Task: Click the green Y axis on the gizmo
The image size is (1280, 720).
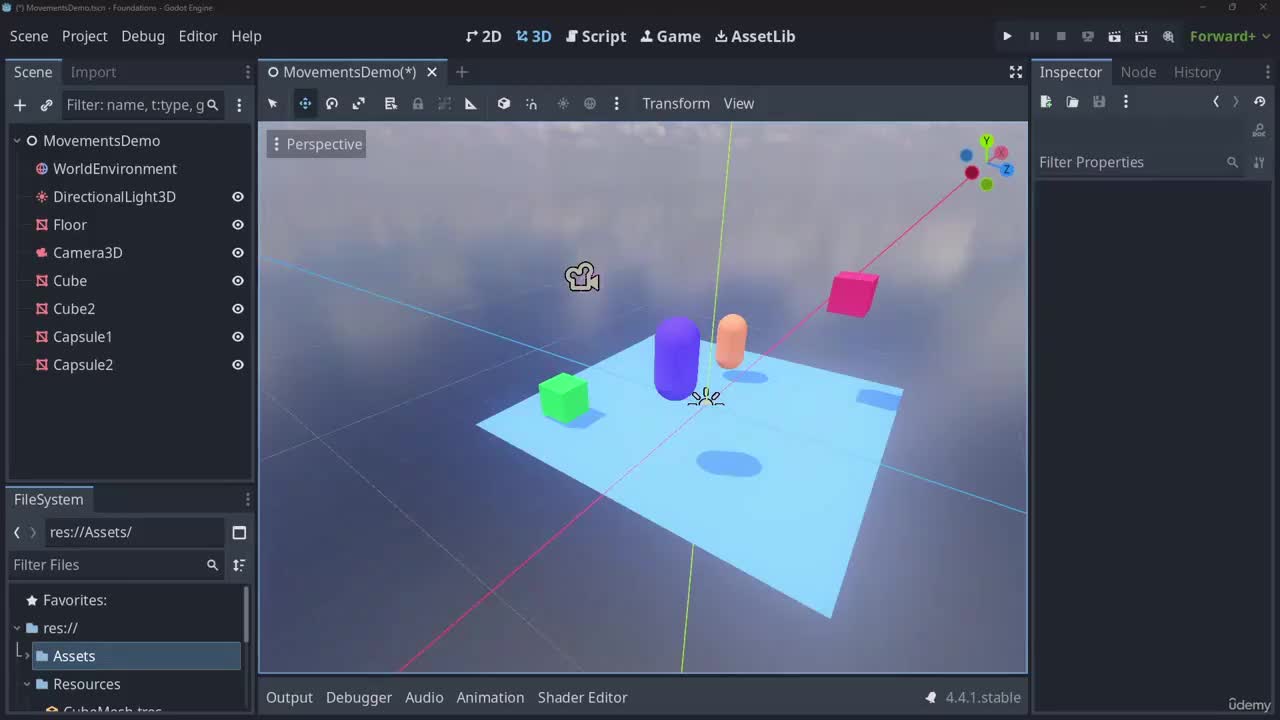Action: 987,141
